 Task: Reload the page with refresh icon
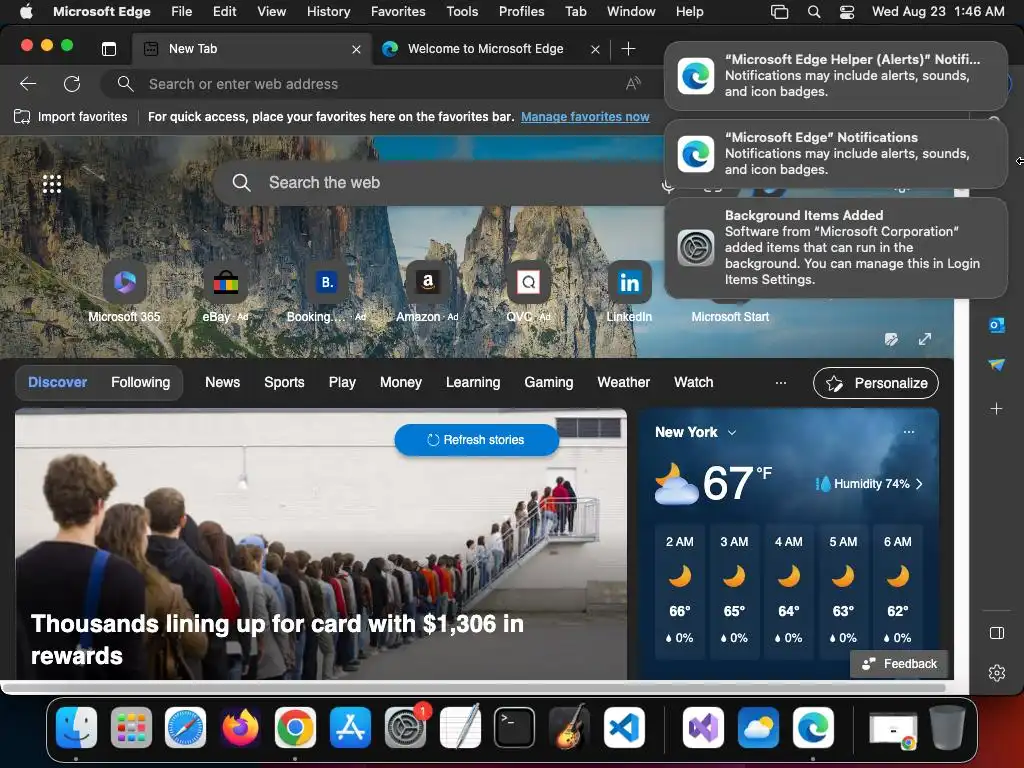click(72, 84)
